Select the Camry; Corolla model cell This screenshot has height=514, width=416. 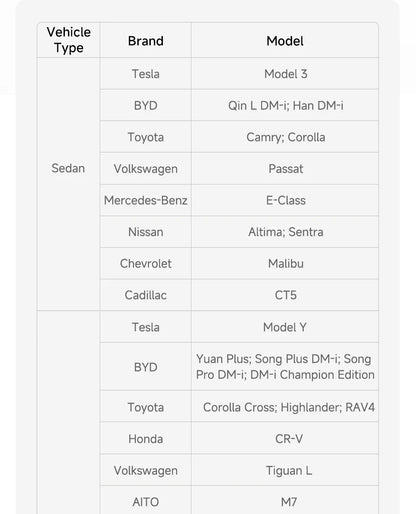pos(285,137)
